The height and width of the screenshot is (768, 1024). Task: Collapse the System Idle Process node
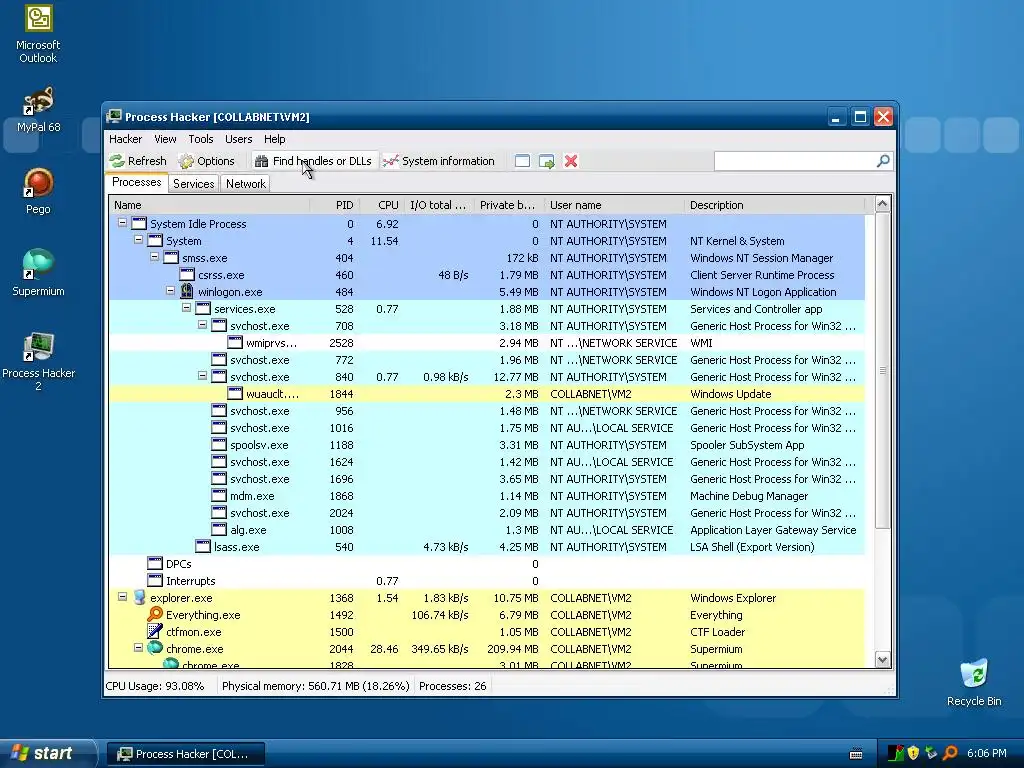click(x=122, y=223)
